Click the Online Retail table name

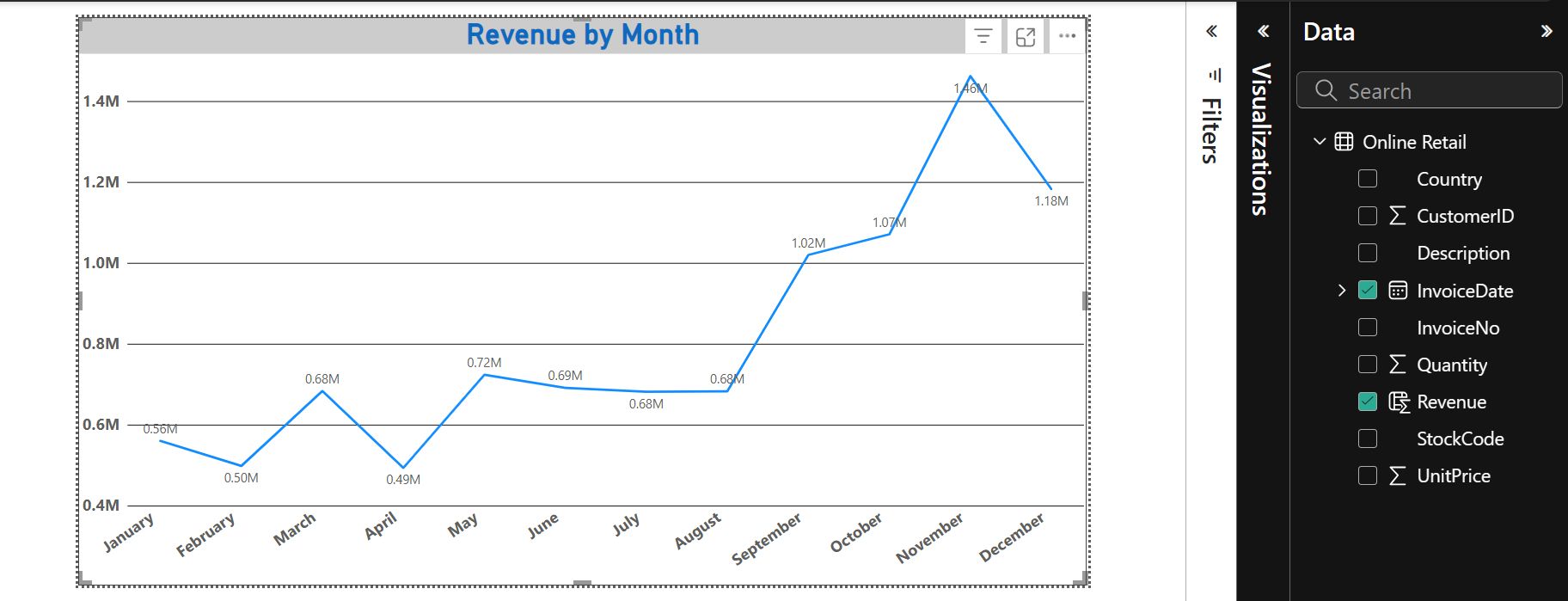[x=1414, y=142]
